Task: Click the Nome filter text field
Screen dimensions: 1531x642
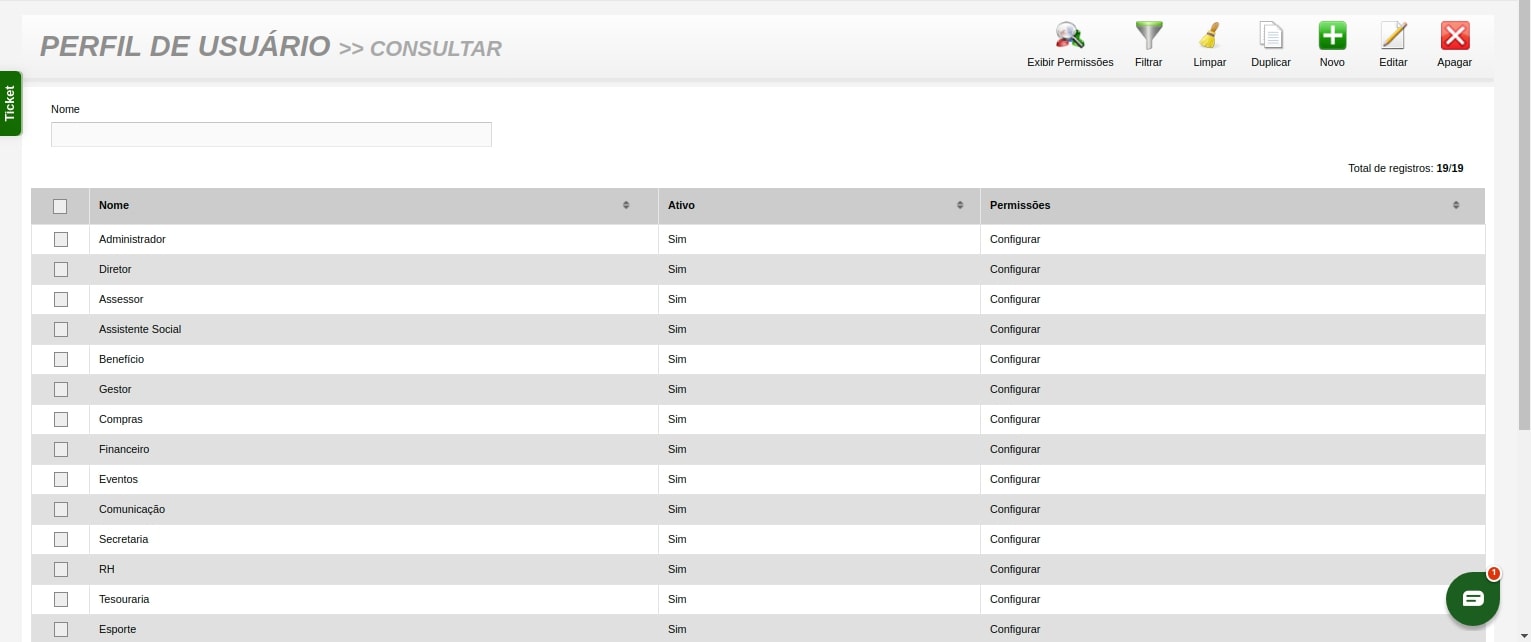Action: tap(271, 134)
